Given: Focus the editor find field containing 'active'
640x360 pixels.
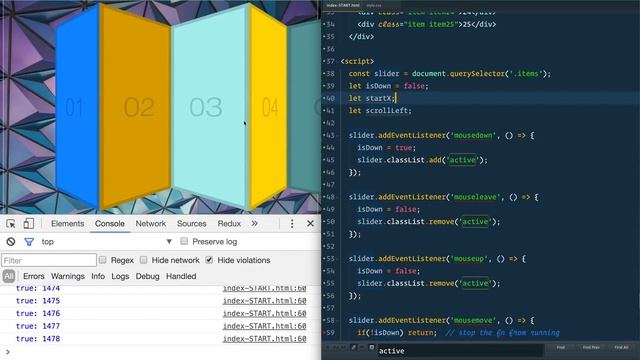Looking at the screenshot, I should click(460, 351).
